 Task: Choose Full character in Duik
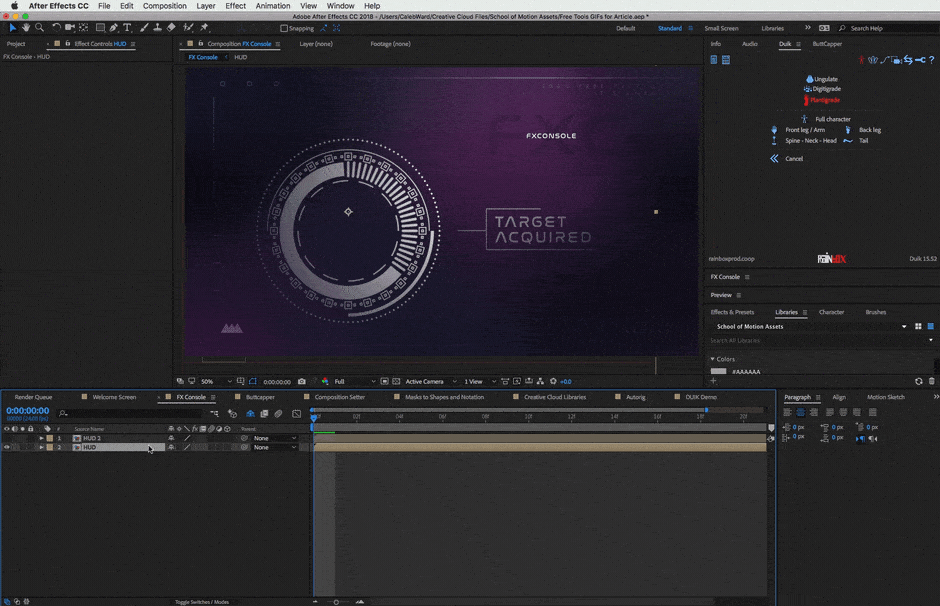coord(833,119)
